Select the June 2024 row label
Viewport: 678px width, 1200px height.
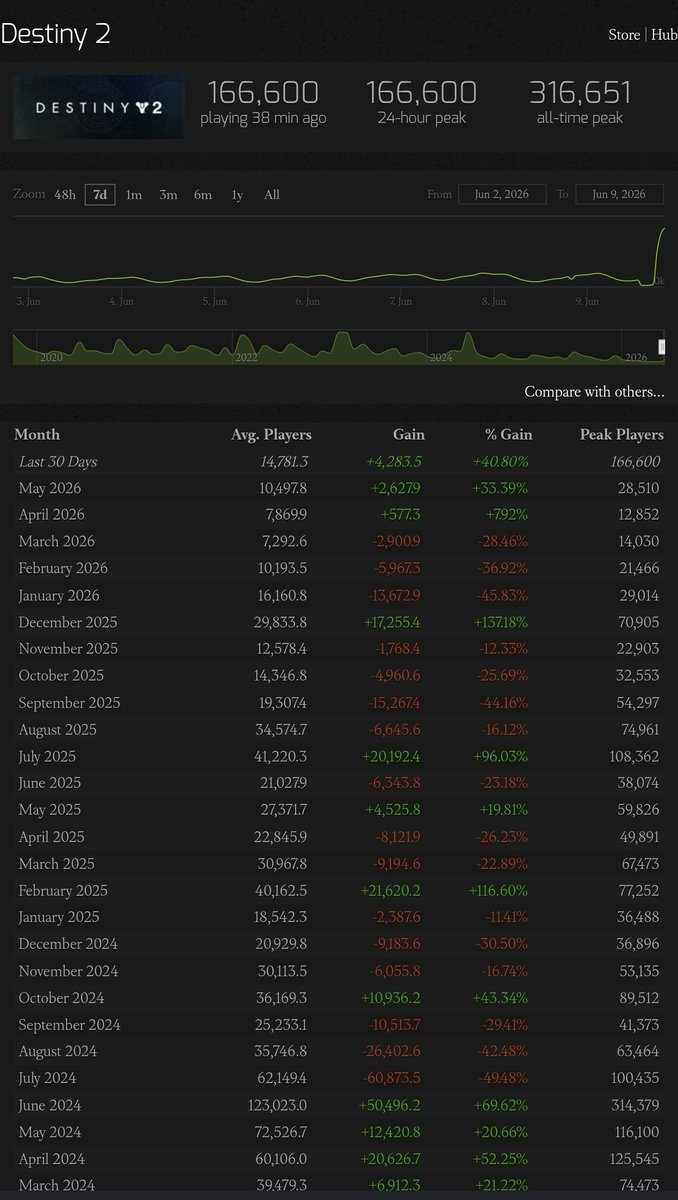tap(50, 1105)
